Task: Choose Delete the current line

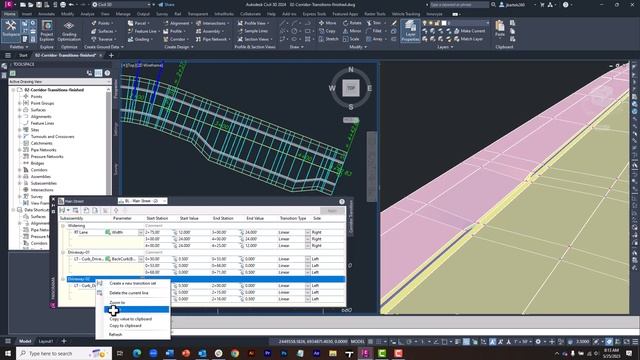Action: click(129, 293)
